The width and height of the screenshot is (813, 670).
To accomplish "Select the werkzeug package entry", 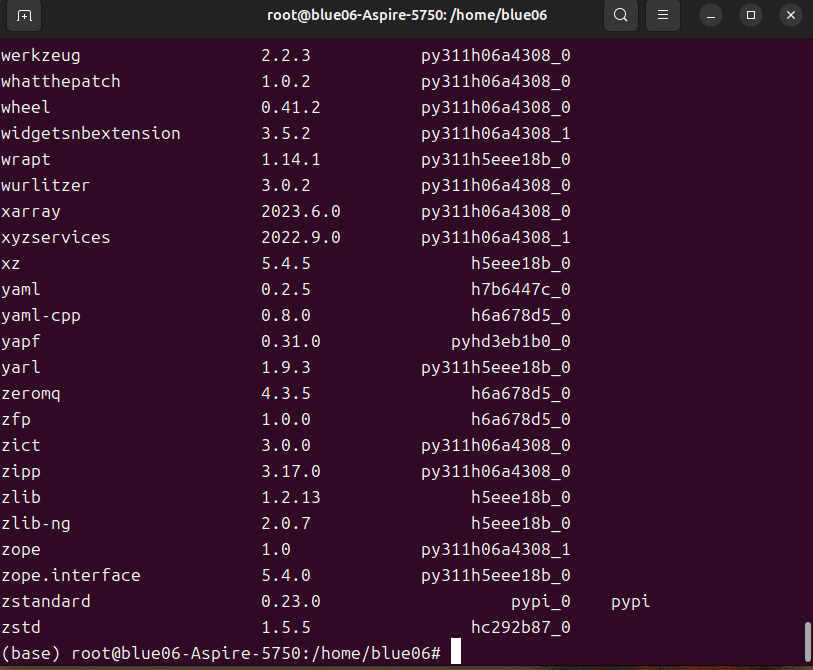I will pyautogui.click(x=40, y=55).
